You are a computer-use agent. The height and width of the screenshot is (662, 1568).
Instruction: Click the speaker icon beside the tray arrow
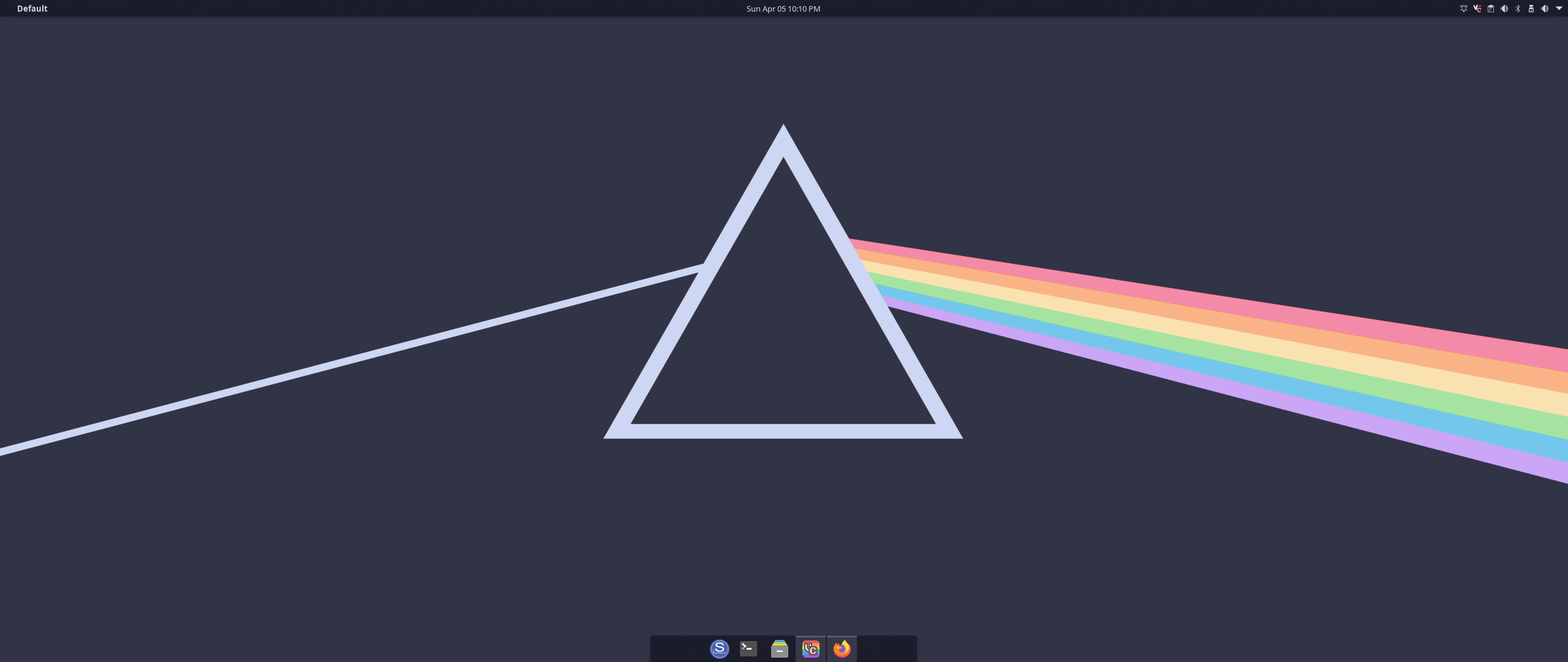click(1545, 9)
